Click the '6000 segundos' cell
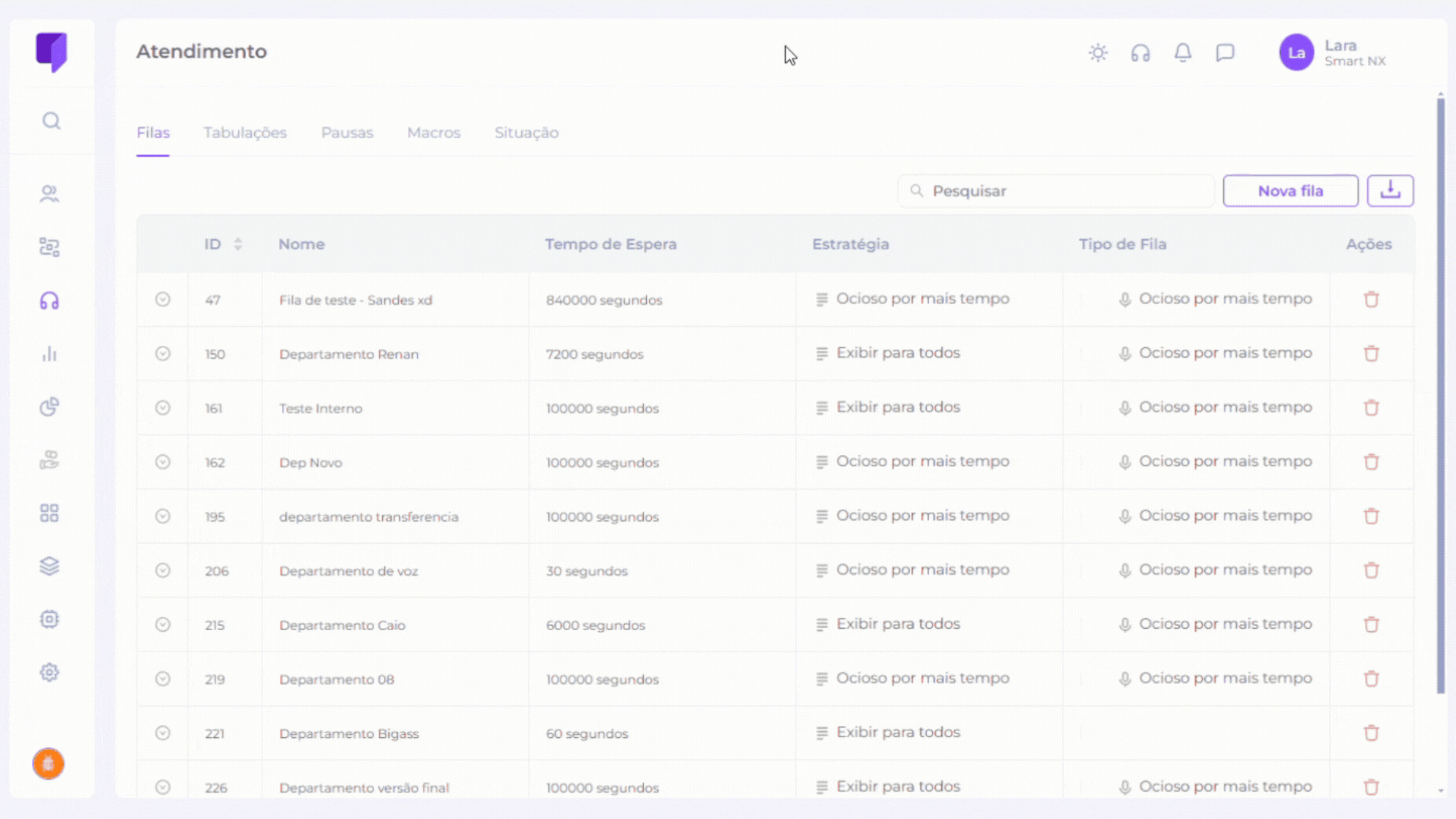Screen dimensions: 1456x819 (x=595, y=626)
